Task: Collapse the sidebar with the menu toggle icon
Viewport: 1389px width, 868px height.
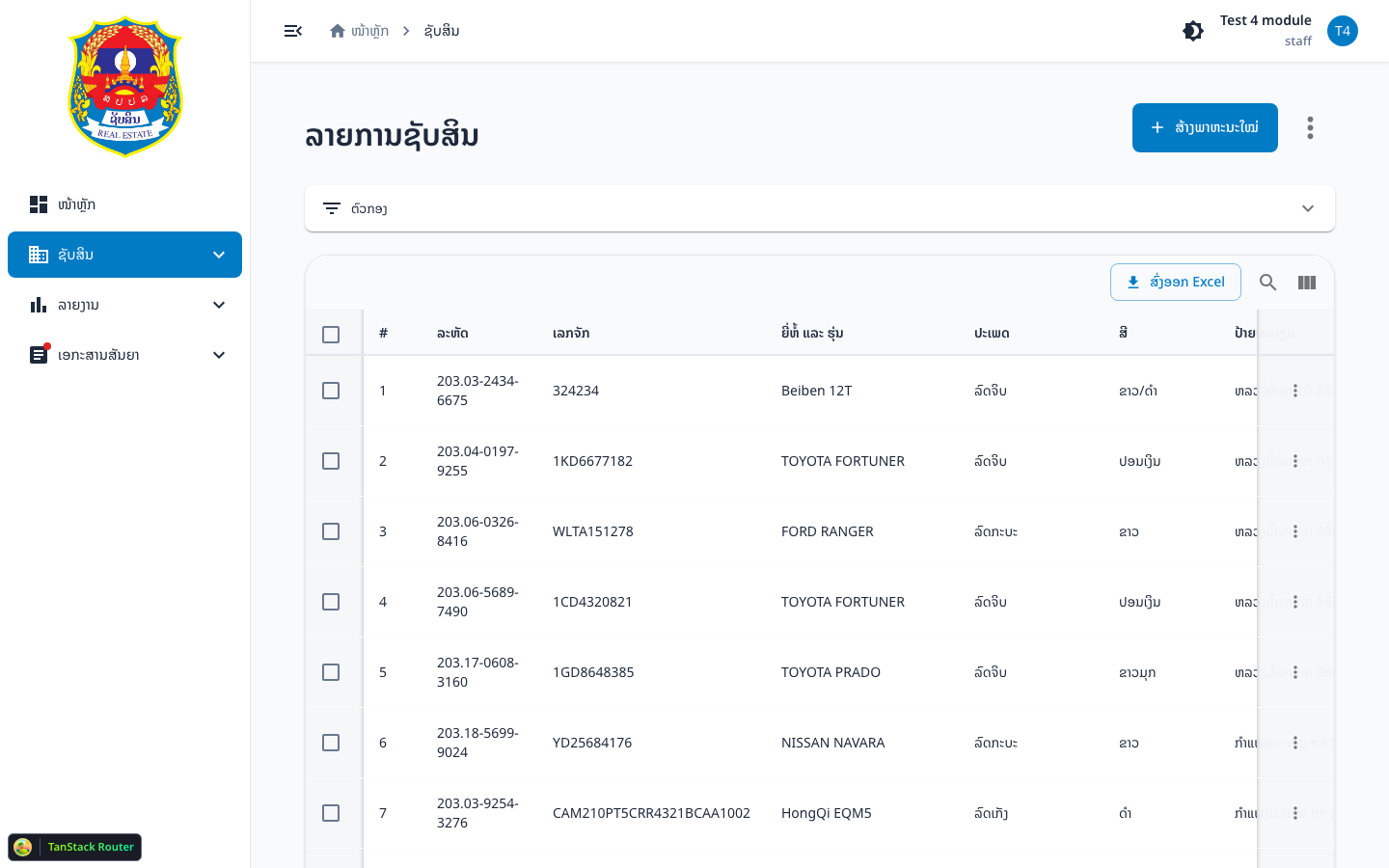Action: (293, 31)
